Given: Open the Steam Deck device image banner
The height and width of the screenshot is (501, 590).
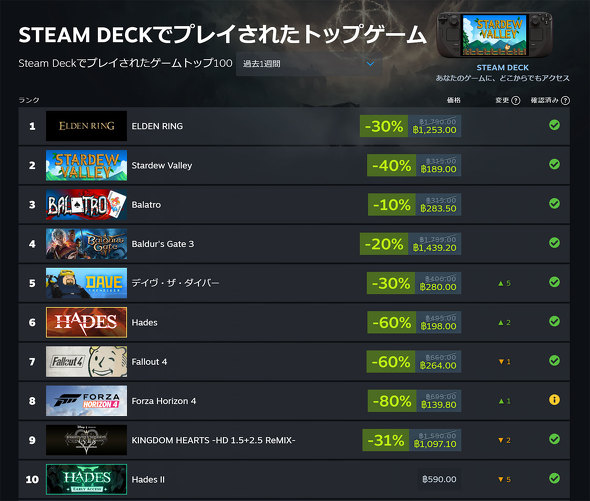Looking at the screenshot, I should click(494, 35).
